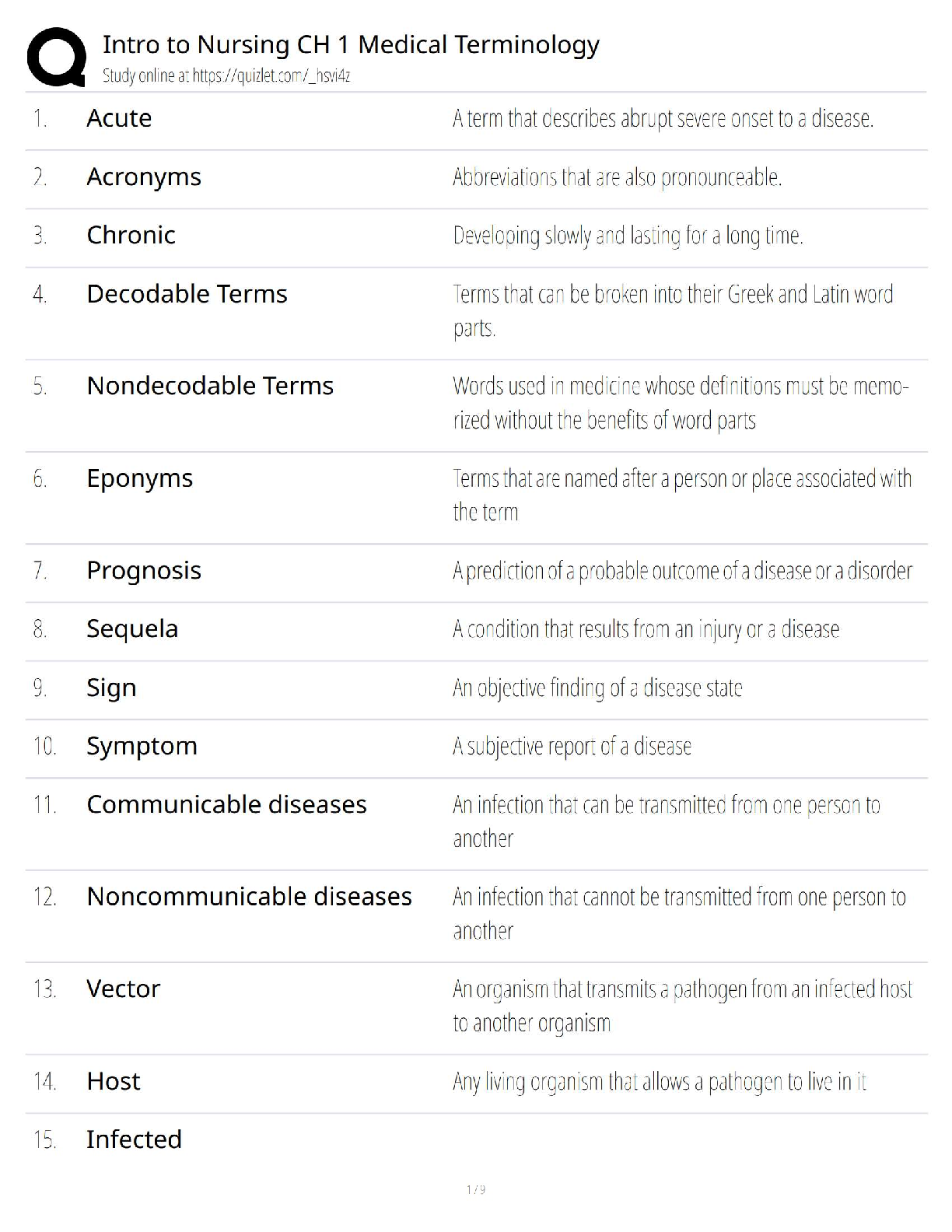Select the term Vector
This screenshot has width=952, height=1232.
[123, 989]
